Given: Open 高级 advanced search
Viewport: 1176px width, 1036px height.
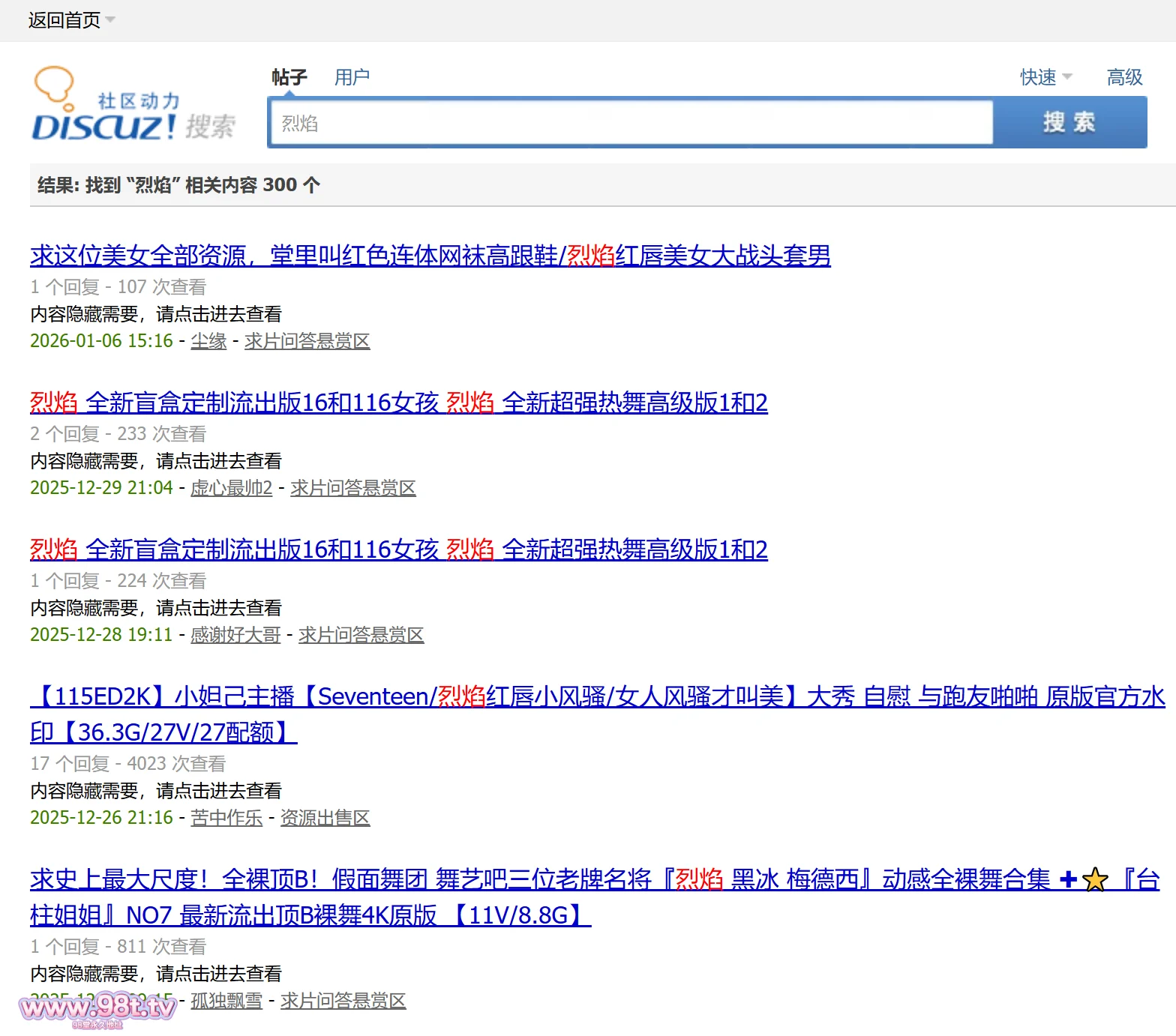Looking at the screenshot, I should click(x=1124, y=77).
